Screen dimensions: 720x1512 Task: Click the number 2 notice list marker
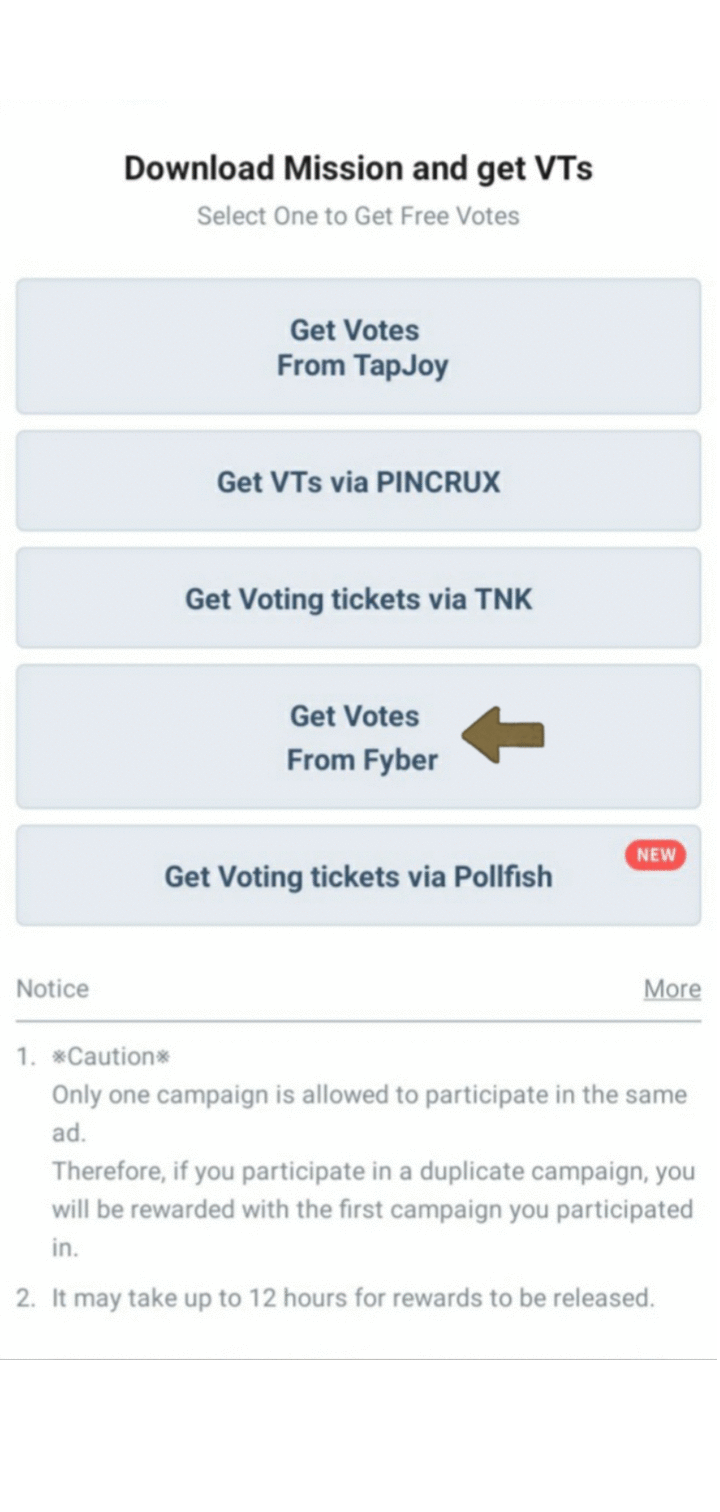tap(27, 1298)
